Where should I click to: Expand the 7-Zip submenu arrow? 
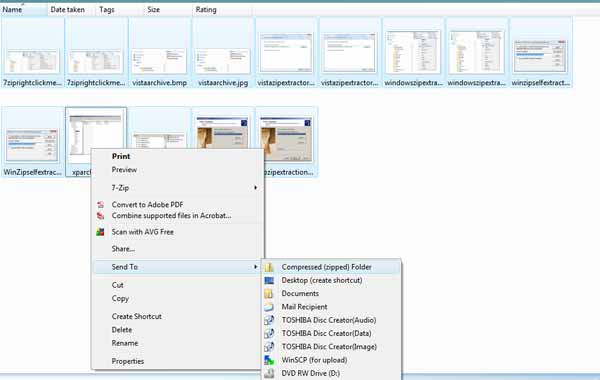coord(255,188)
